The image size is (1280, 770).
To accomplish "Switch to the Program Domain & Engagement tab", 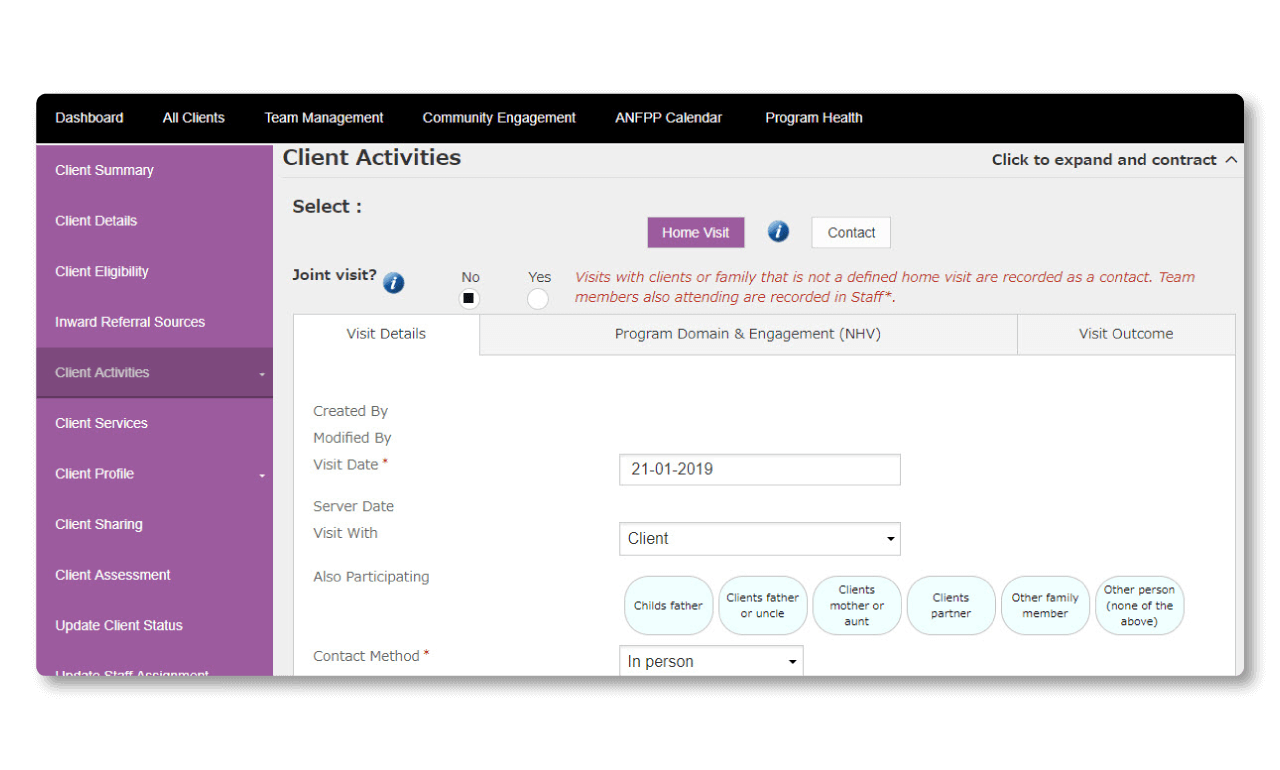I will (747, 334).
